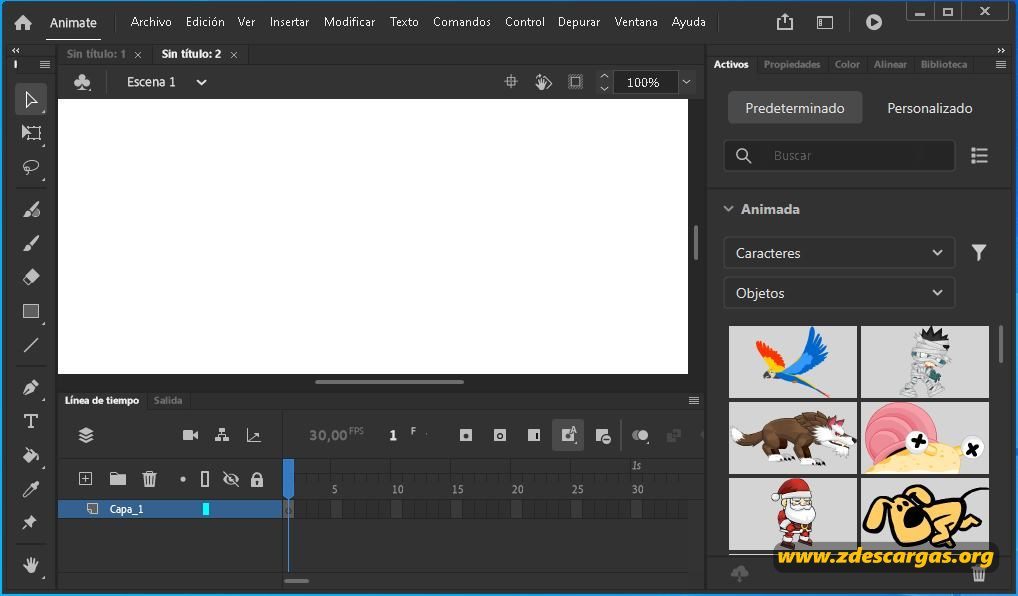Toggle visibility of all layers
The width and height of the screenshot is (1018, 596).
point(230,479)
